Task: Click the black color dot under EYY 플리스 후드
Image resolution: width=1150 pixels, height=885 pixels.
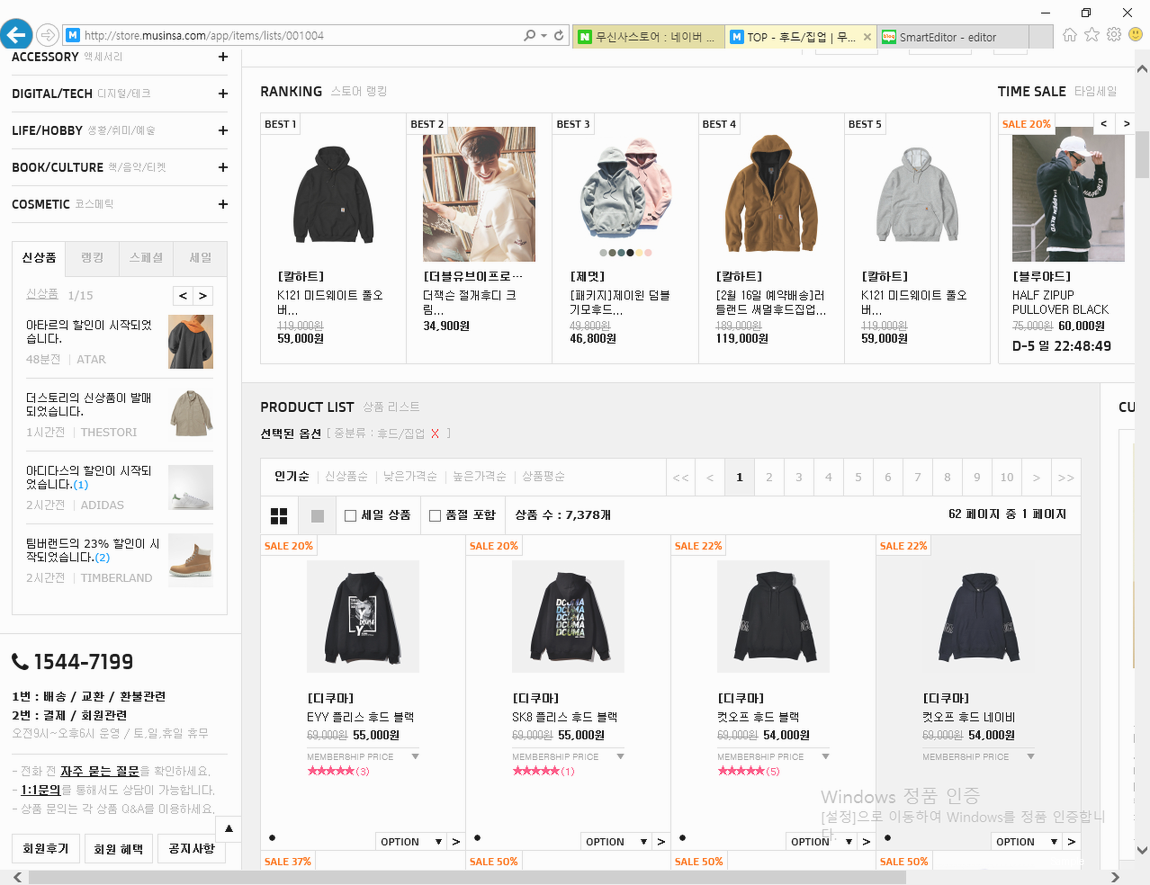Action: 272,837
